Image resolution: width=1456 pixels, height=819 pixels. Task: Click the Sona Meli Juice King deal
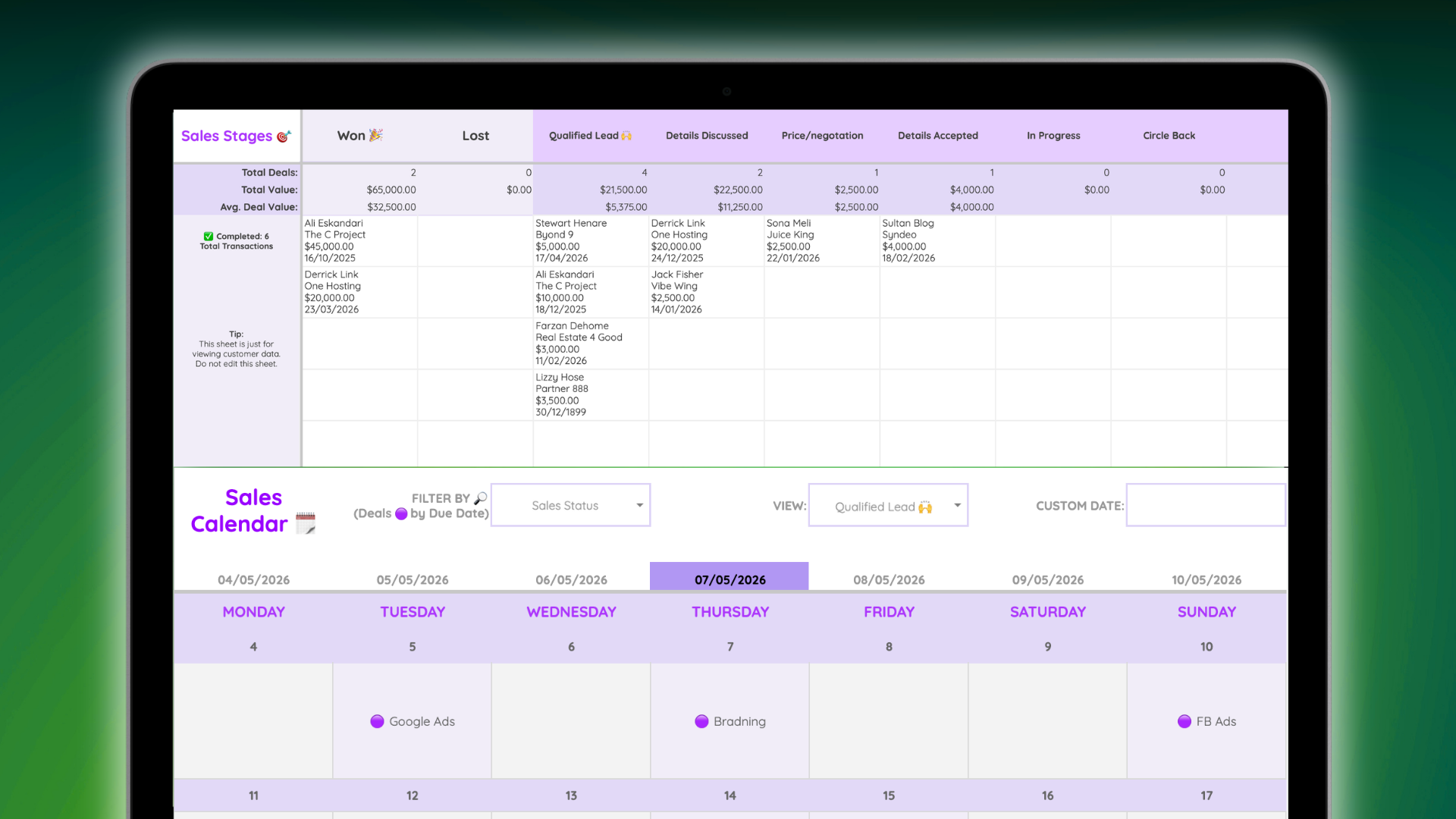822,241
